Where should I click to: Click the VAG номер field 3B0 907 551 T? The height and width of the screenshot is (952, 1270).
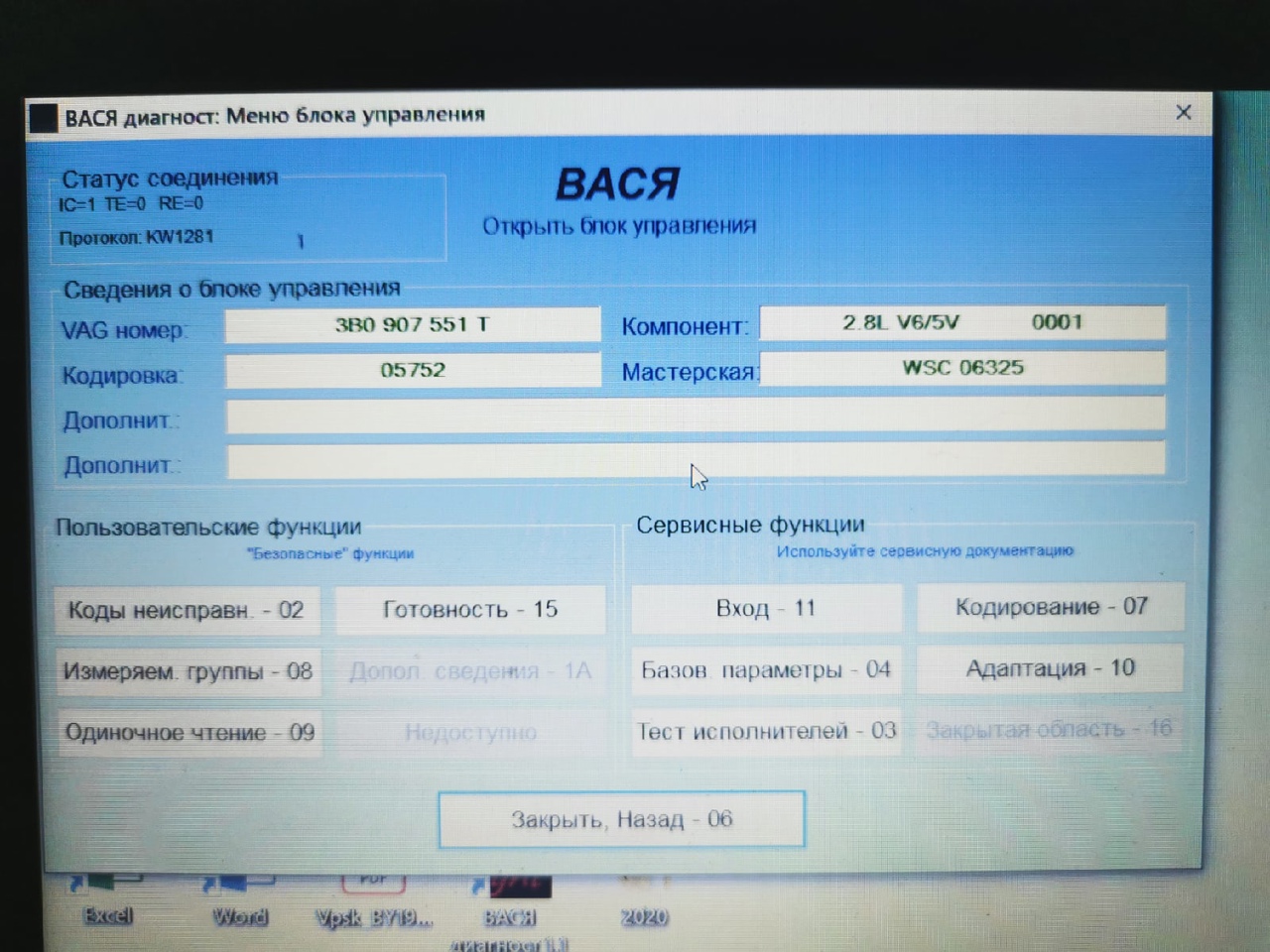(x=412, y=324)
